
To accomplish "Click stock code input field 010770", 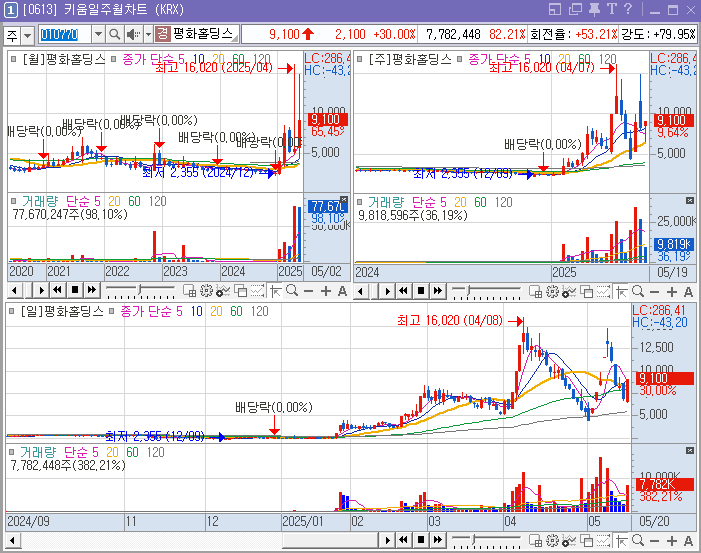I will pyautogui.click(x=65, y=34).
